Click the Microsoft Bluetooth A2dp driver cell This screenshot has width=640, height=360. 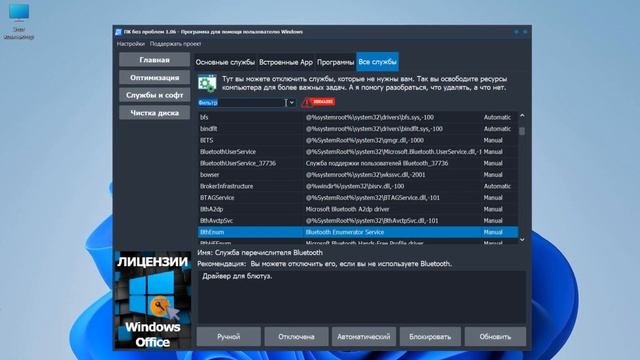[347, 209]
